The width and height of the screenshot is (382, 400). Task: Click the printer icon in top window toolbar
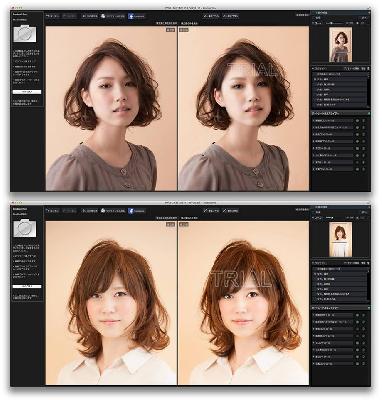103,16
